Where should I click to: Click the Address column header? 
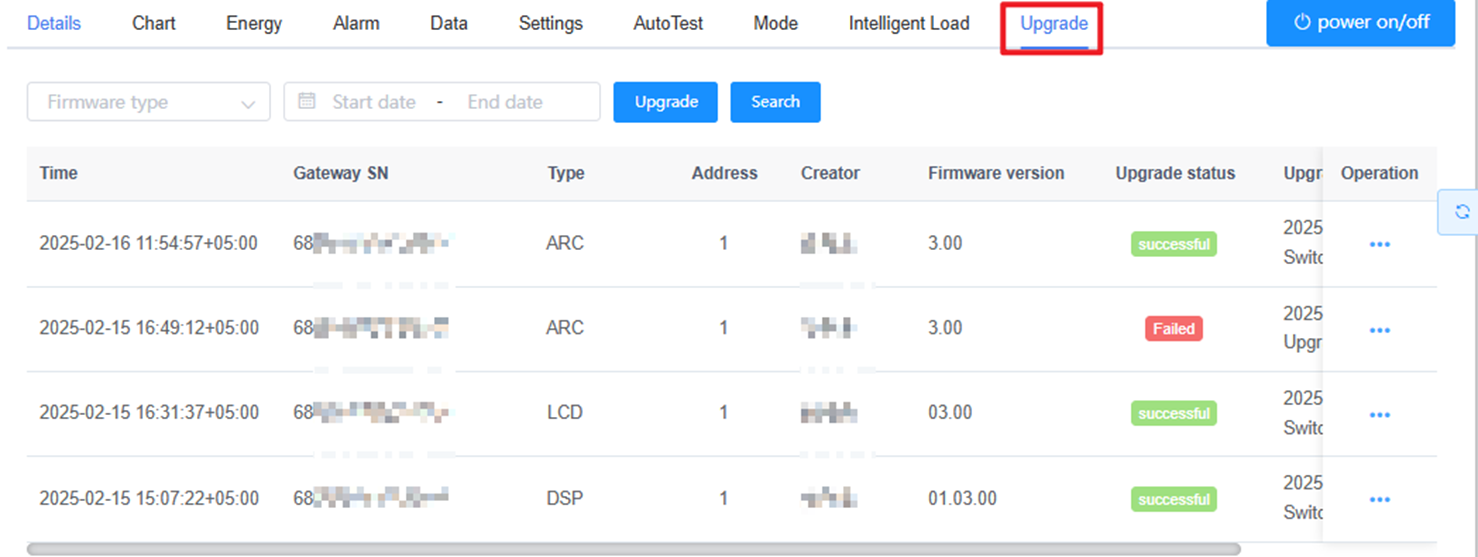724,173
